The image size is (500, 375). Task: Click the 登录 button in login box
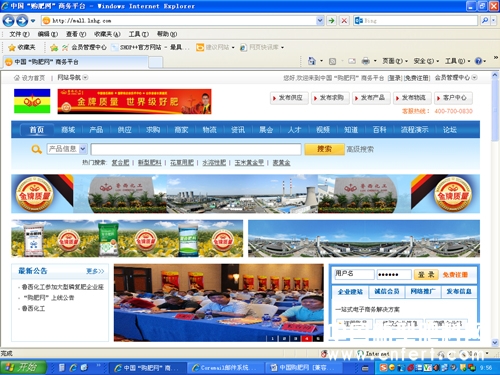[x=426, y=274]
